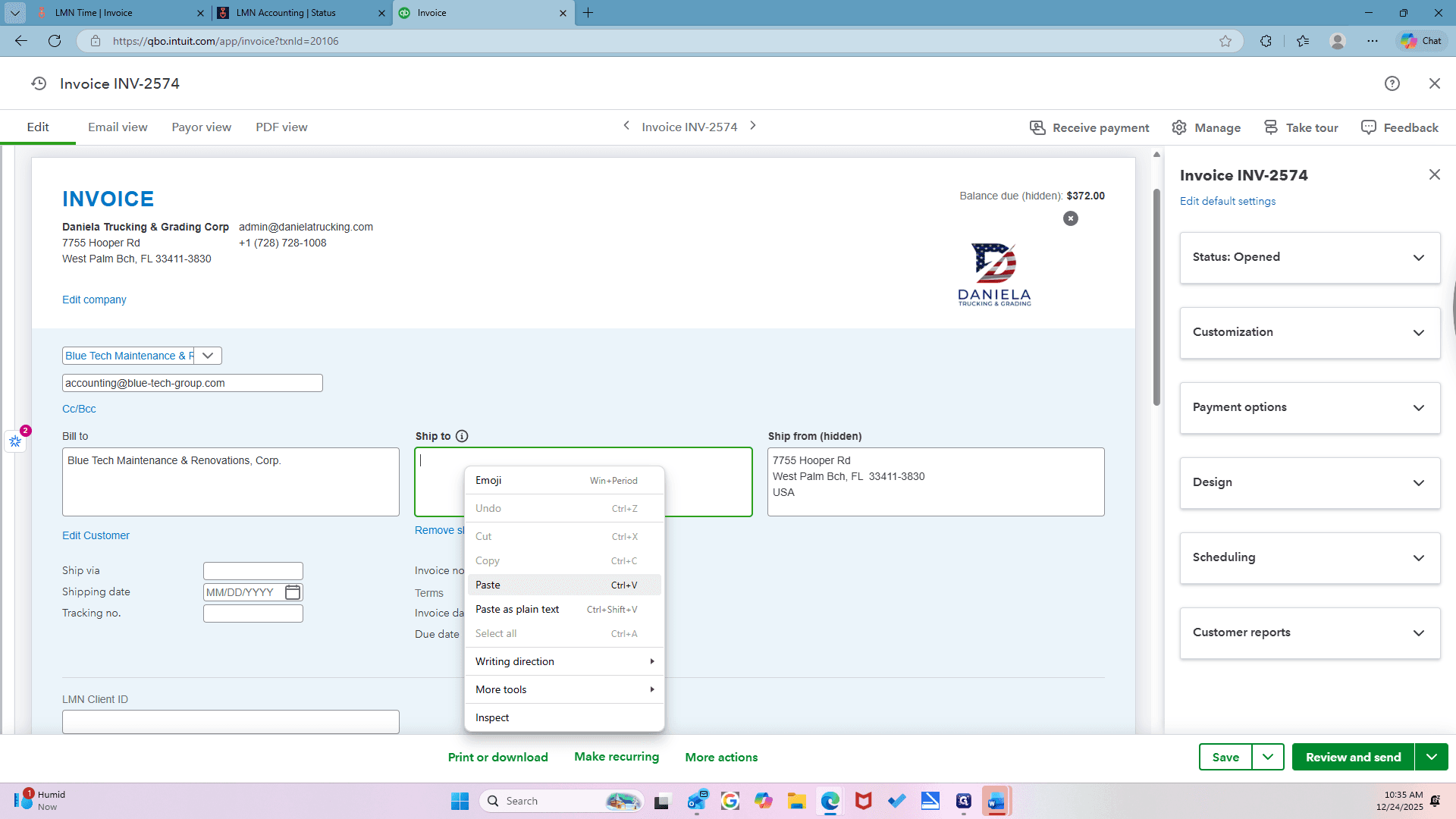The image size is (1456, 819).
Task: Click the Save button
Action: [1225, 757]
